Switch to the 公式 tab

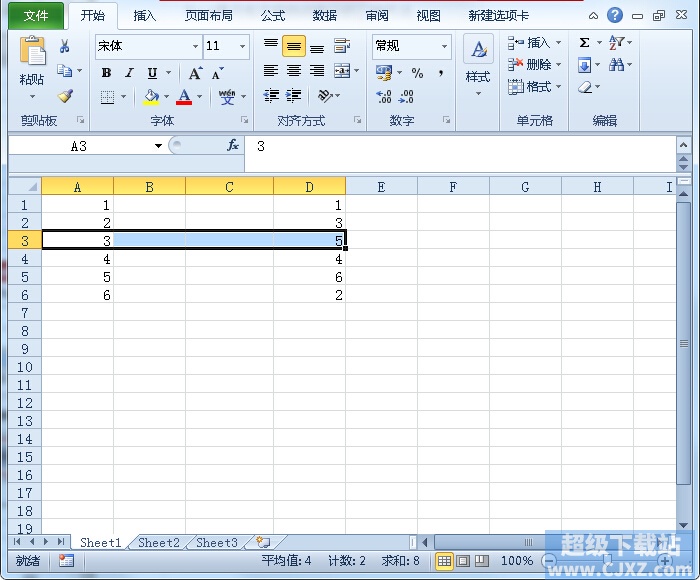273,16
